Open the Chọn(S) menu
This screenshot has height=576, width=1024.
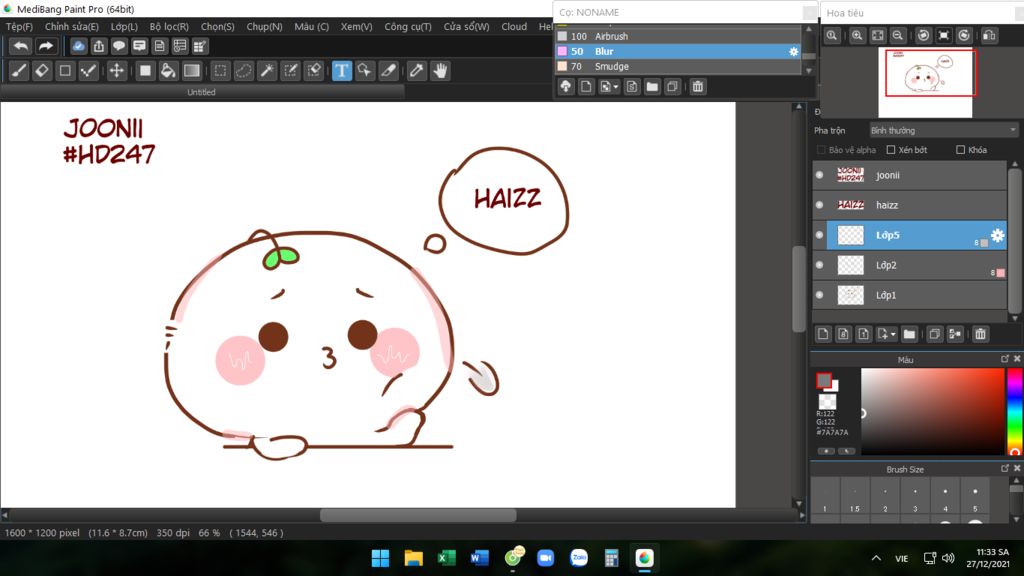coord(217,27)
